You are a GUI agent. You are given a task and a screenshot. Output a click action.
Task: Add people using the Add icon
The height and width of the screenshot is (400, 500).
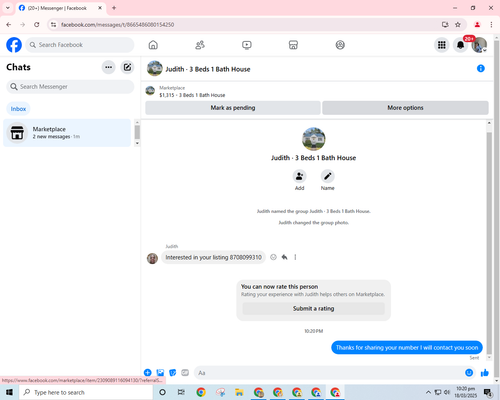click(x=299, y=176)
